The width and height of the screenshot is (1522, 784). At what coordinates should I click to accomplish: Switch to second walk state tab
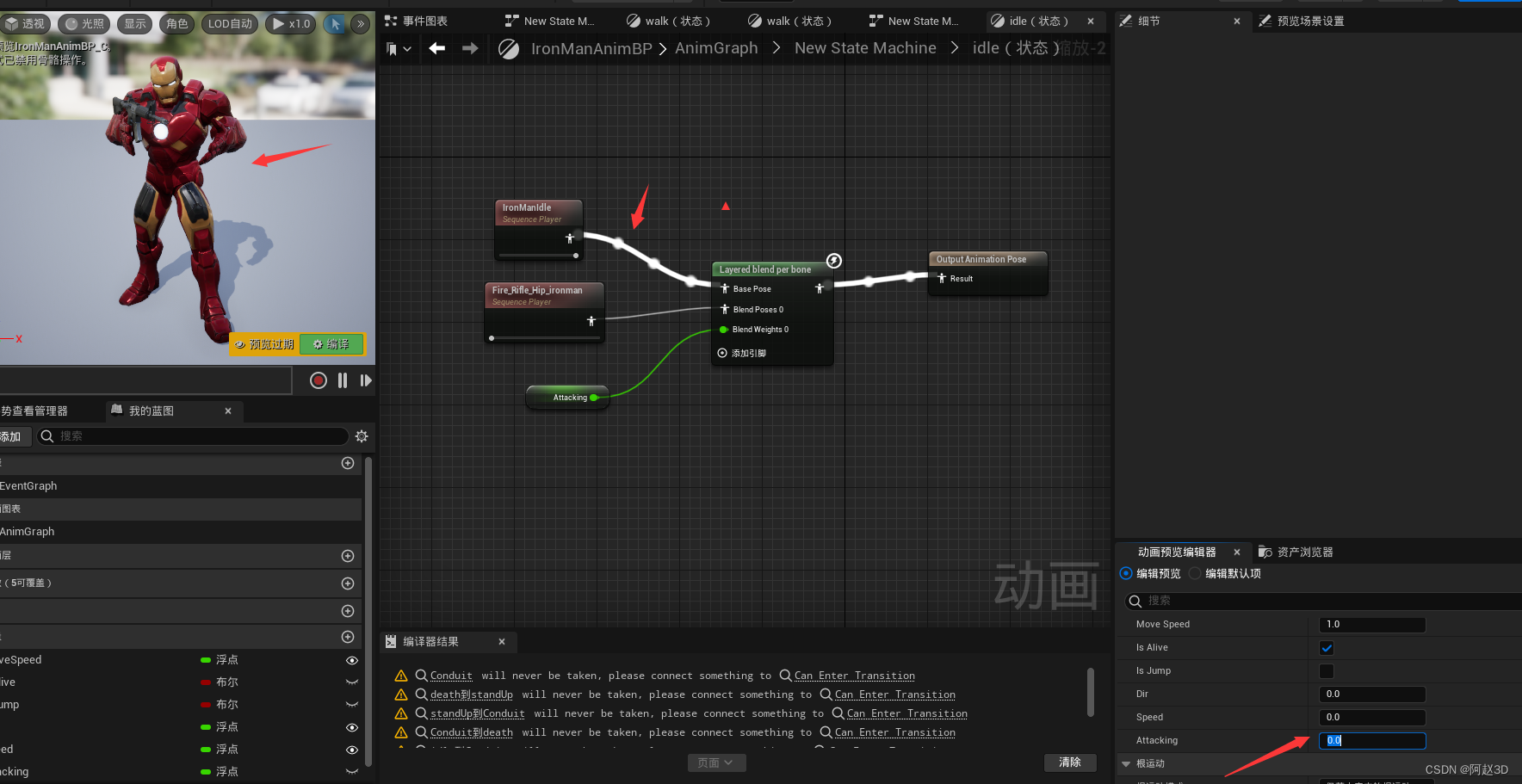pos(789,21)
